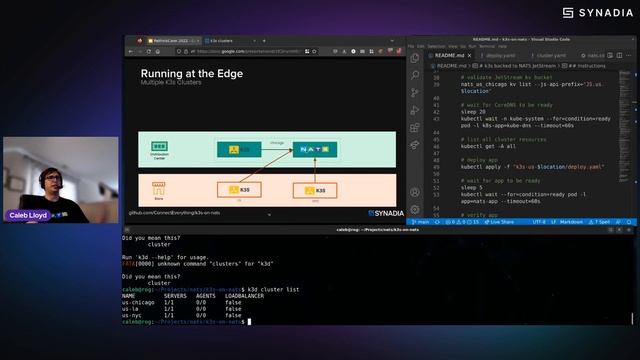The height and width of the screenshot is (360, 640).
Task: Click 'us-chicago' row in terminal output
Action: click(182, 302)
